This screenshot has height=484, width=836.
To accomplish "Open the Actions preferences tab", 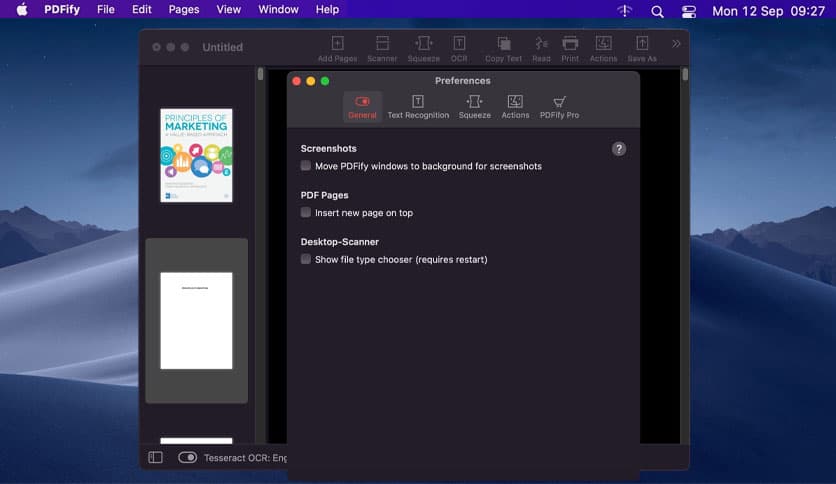I will [515, 107].
